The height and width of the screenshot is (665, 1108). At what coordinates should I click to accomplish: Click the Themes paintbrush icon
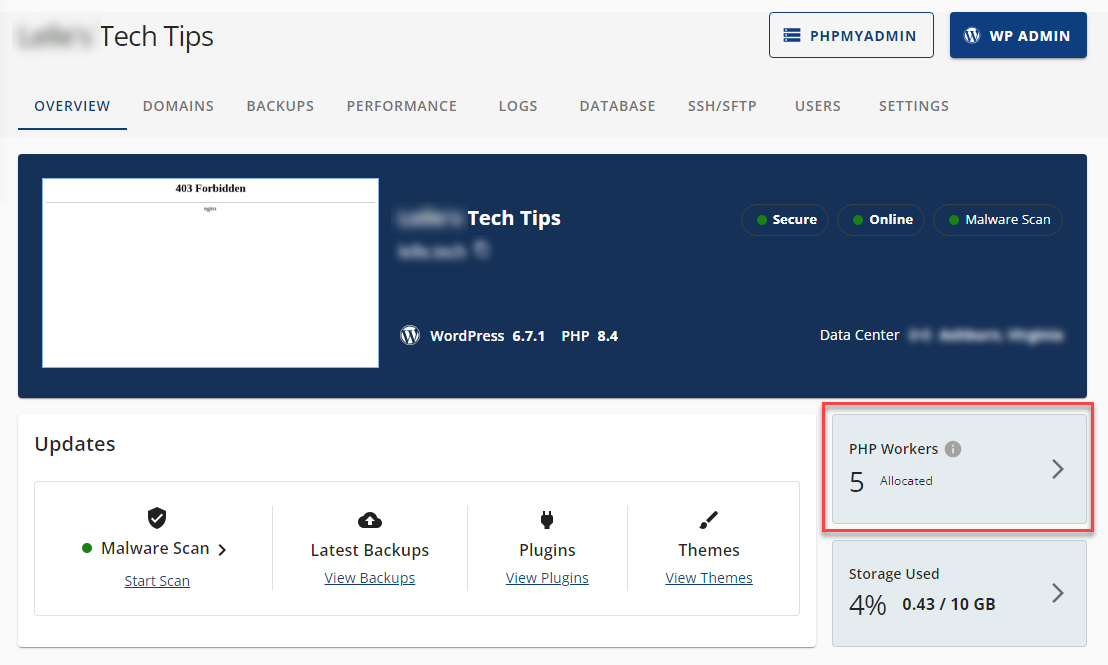point(709,520)
